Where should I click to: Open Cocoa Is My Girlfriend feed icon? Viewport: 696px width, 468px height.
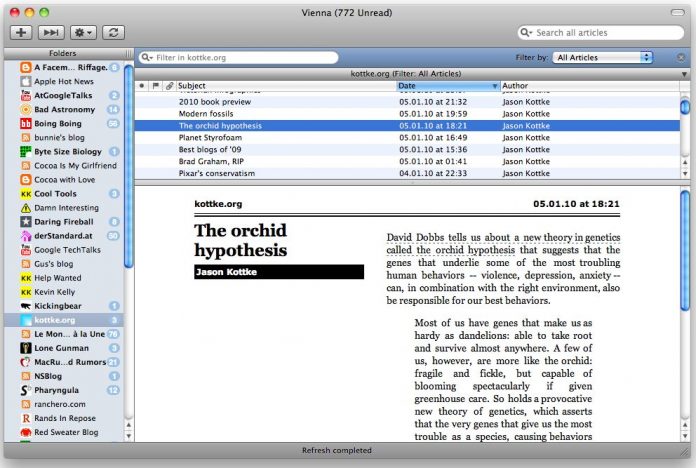coord(26,166)
